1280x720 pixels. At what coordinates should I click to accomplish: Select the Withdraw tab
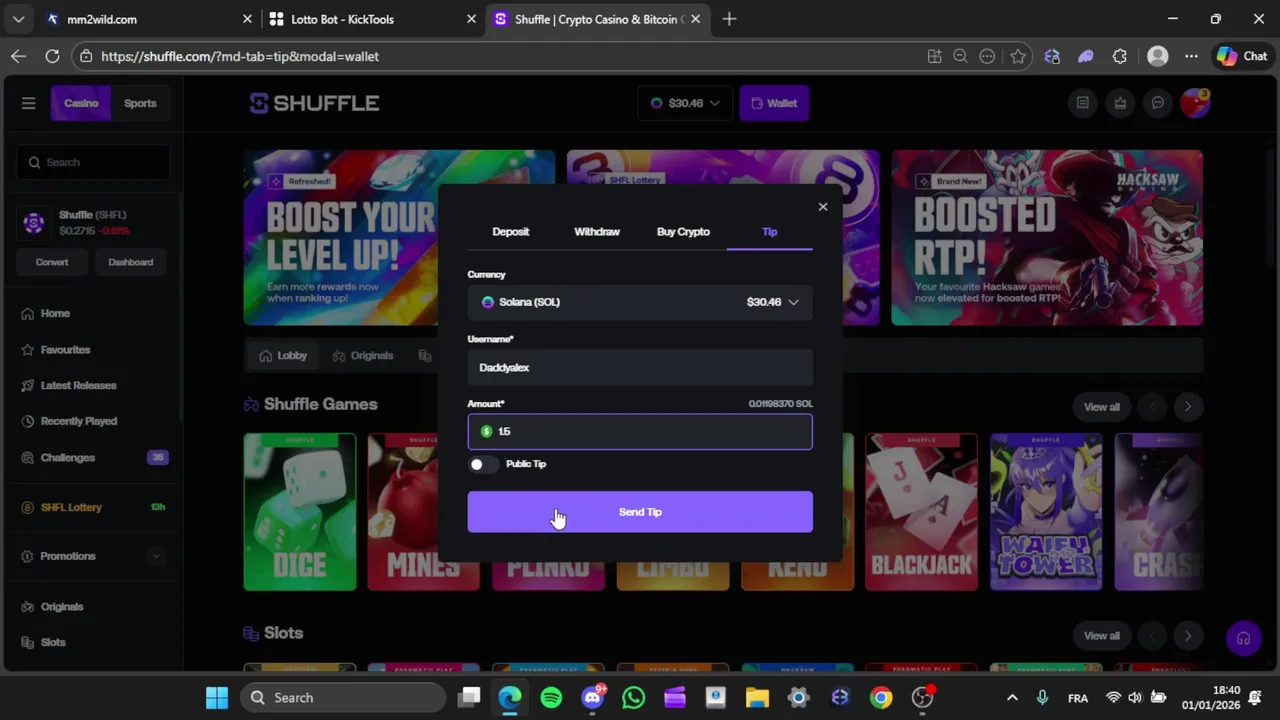(x=597, y=231)
